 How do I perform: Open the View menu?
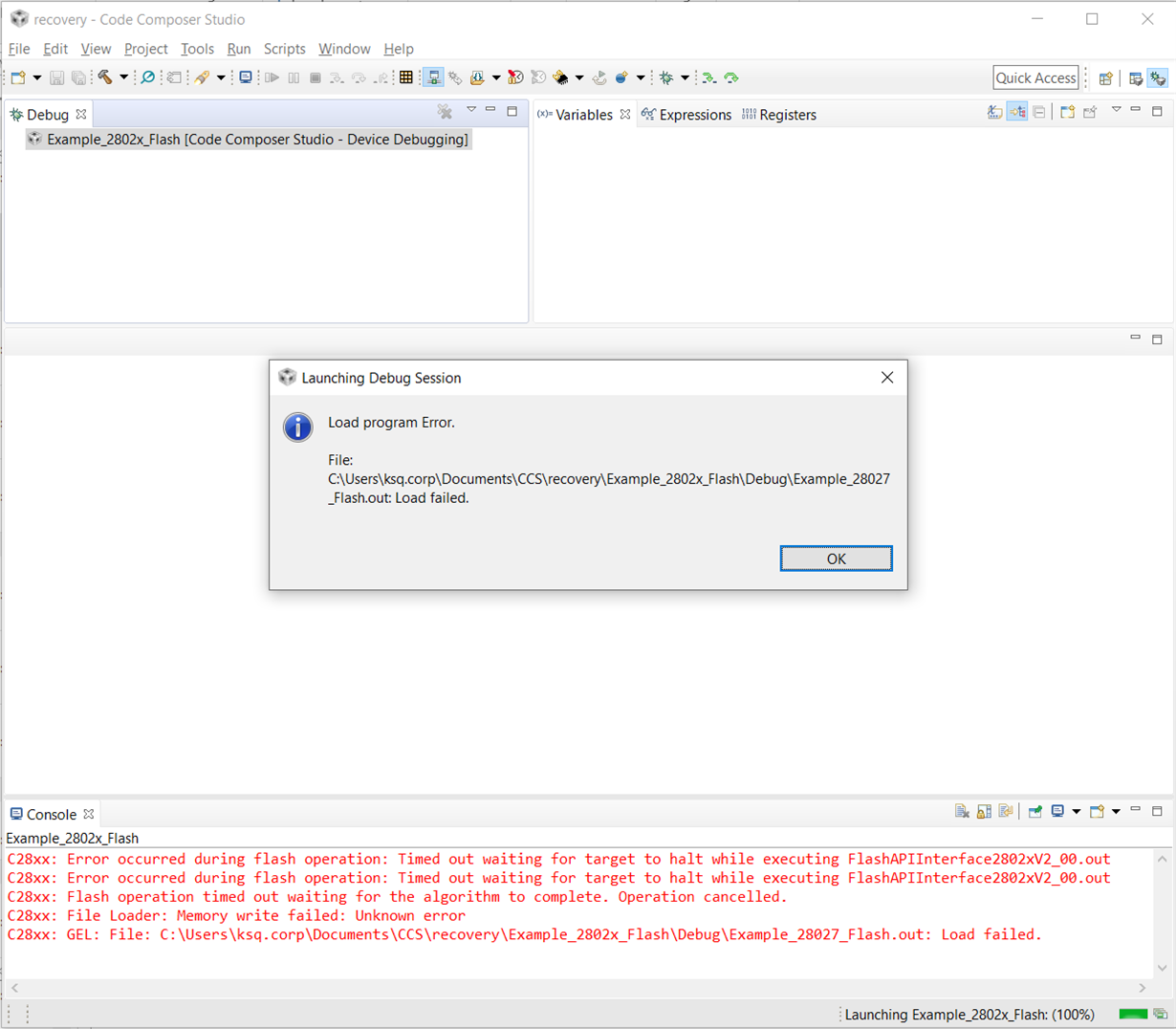96,49
